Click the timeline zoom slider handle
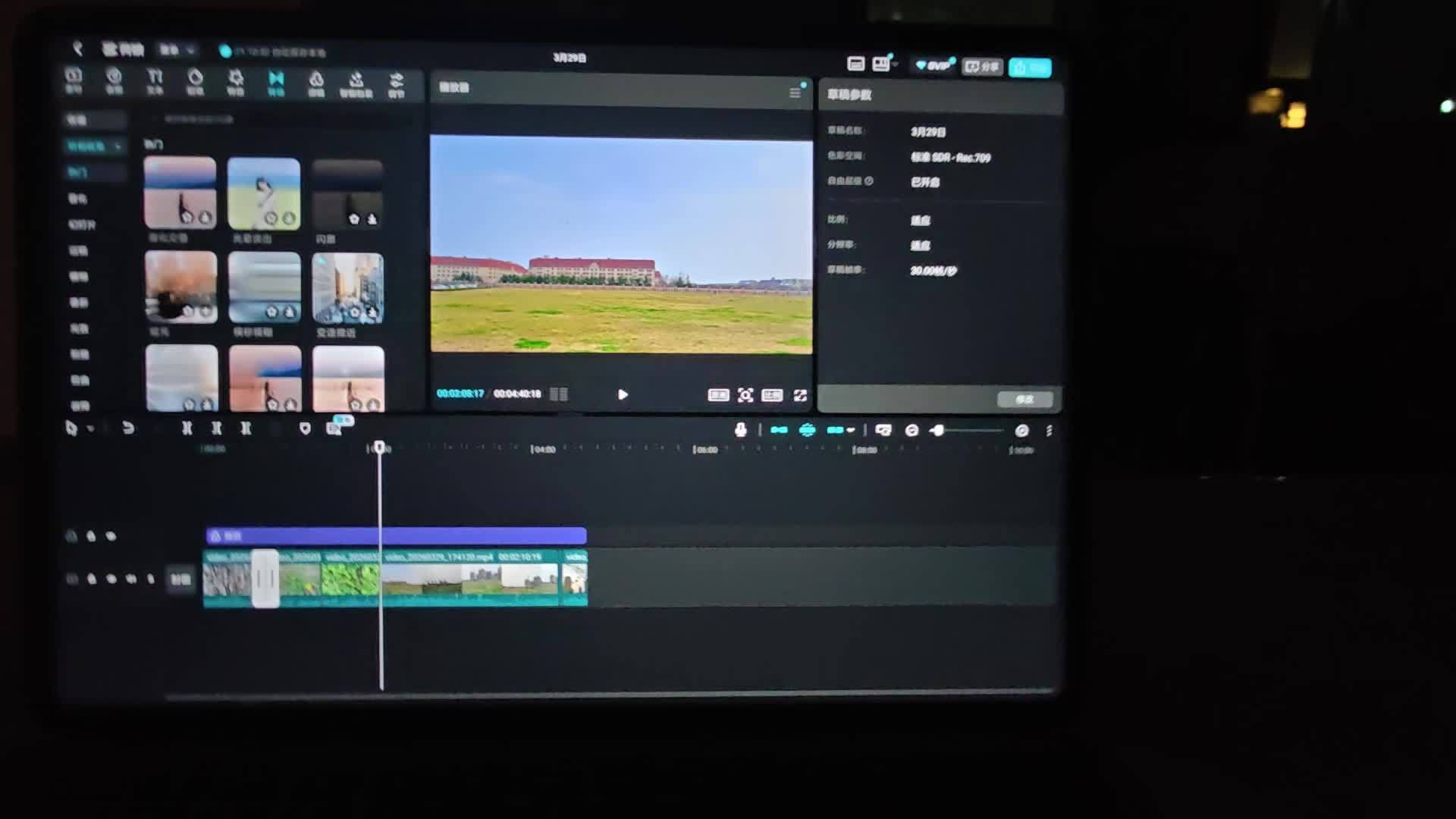The width and height of the screenshot is (1456, 819). (x=938, y=430)
